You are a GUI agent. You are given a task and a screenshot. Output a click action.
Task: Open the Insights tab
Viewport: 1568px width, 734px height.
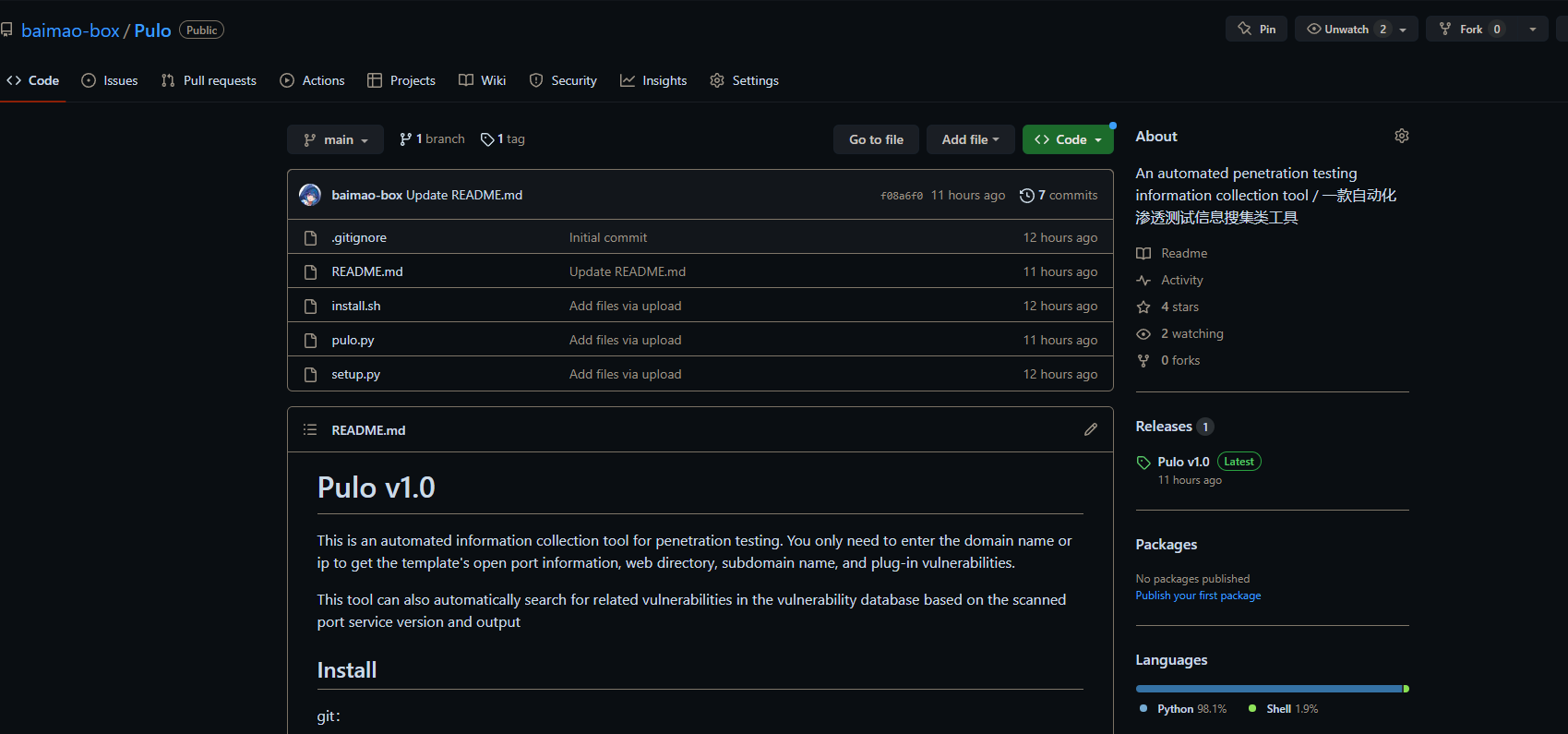(653, 80)
